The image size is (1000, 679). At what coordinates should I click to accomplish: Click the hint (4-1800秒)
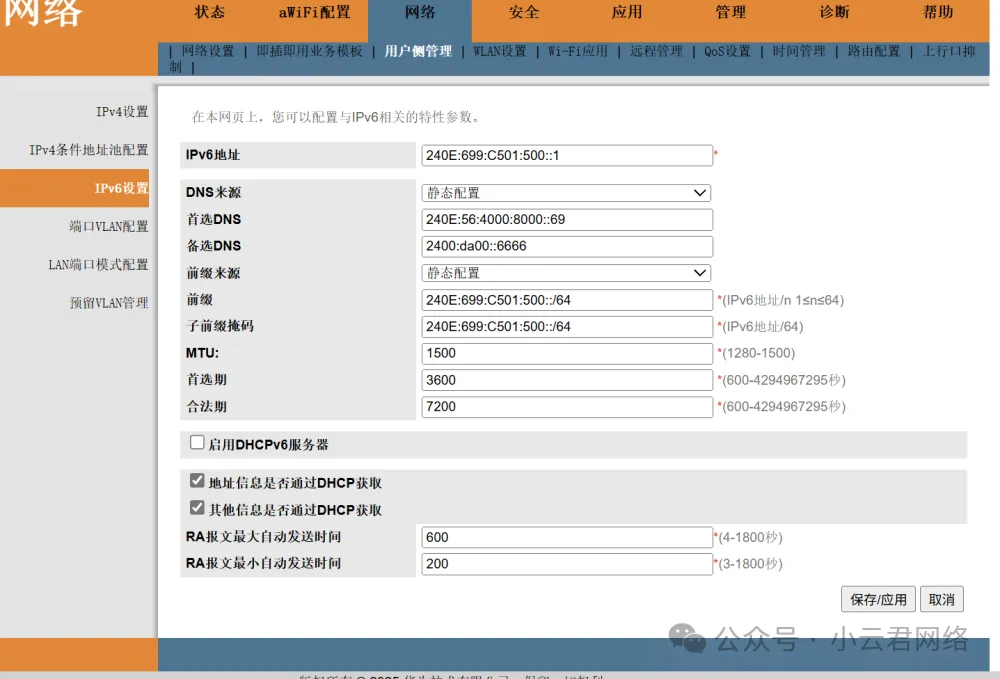pos(750,537)
